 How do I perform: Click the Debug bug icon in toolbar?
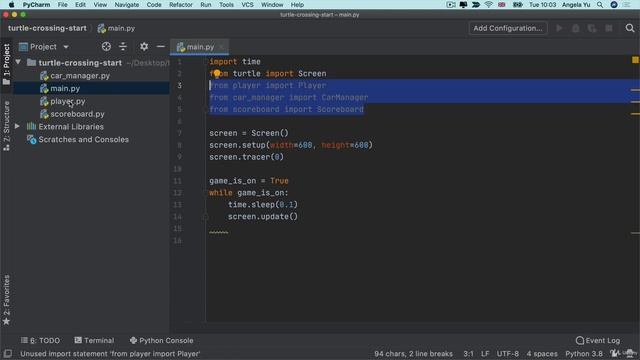click(x=576, y=28)
